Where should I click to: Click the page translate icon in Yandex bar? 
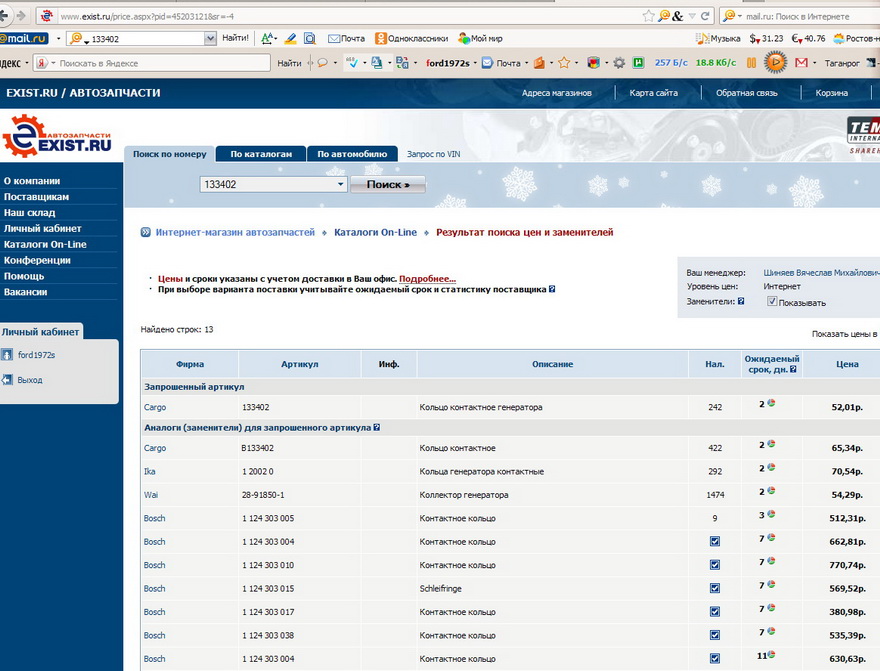pyautogui.click(x=402, y=63)
